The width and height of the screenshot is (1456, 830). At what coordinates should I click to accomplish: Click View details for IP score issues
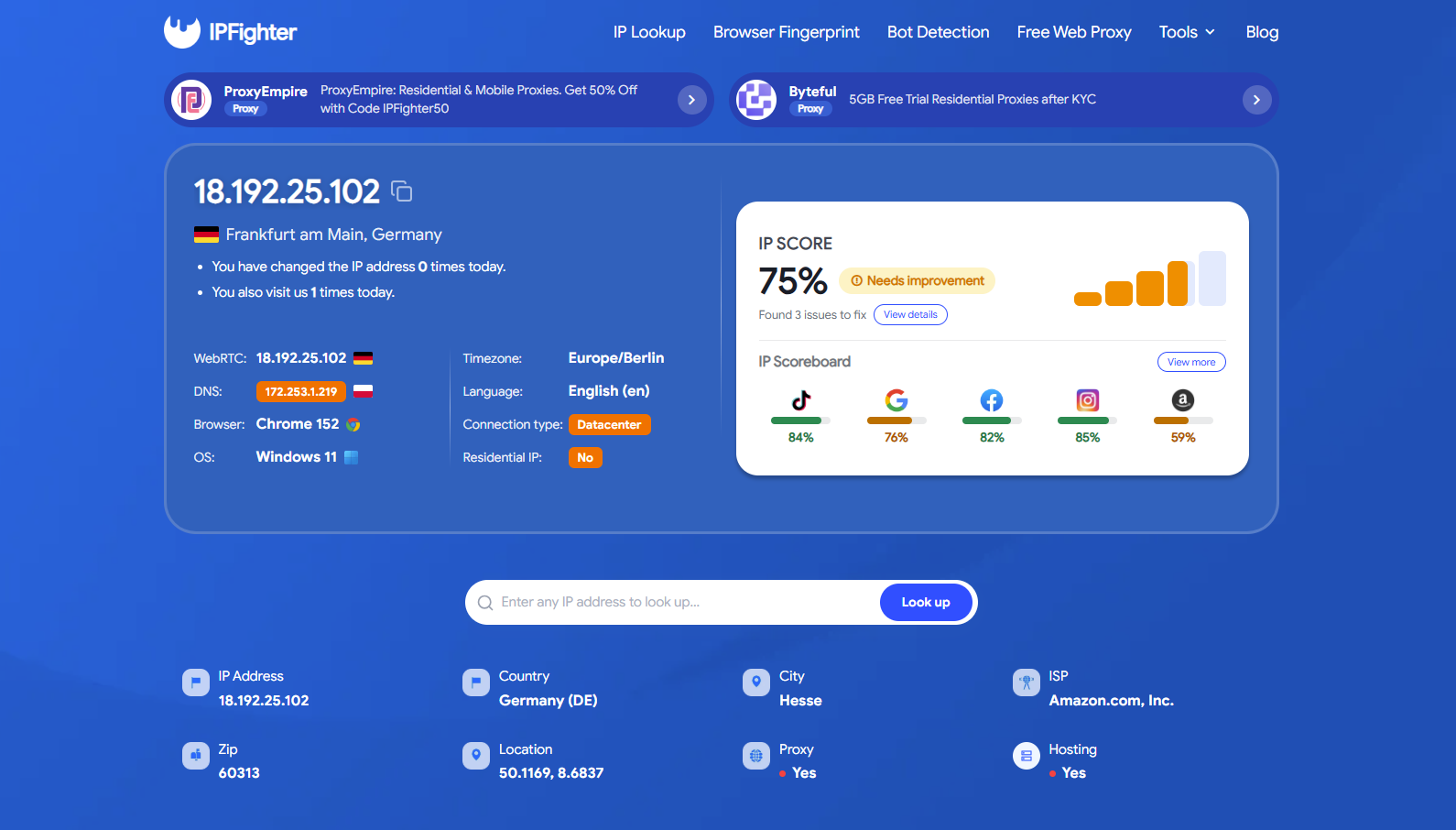(x=910, y=314)
